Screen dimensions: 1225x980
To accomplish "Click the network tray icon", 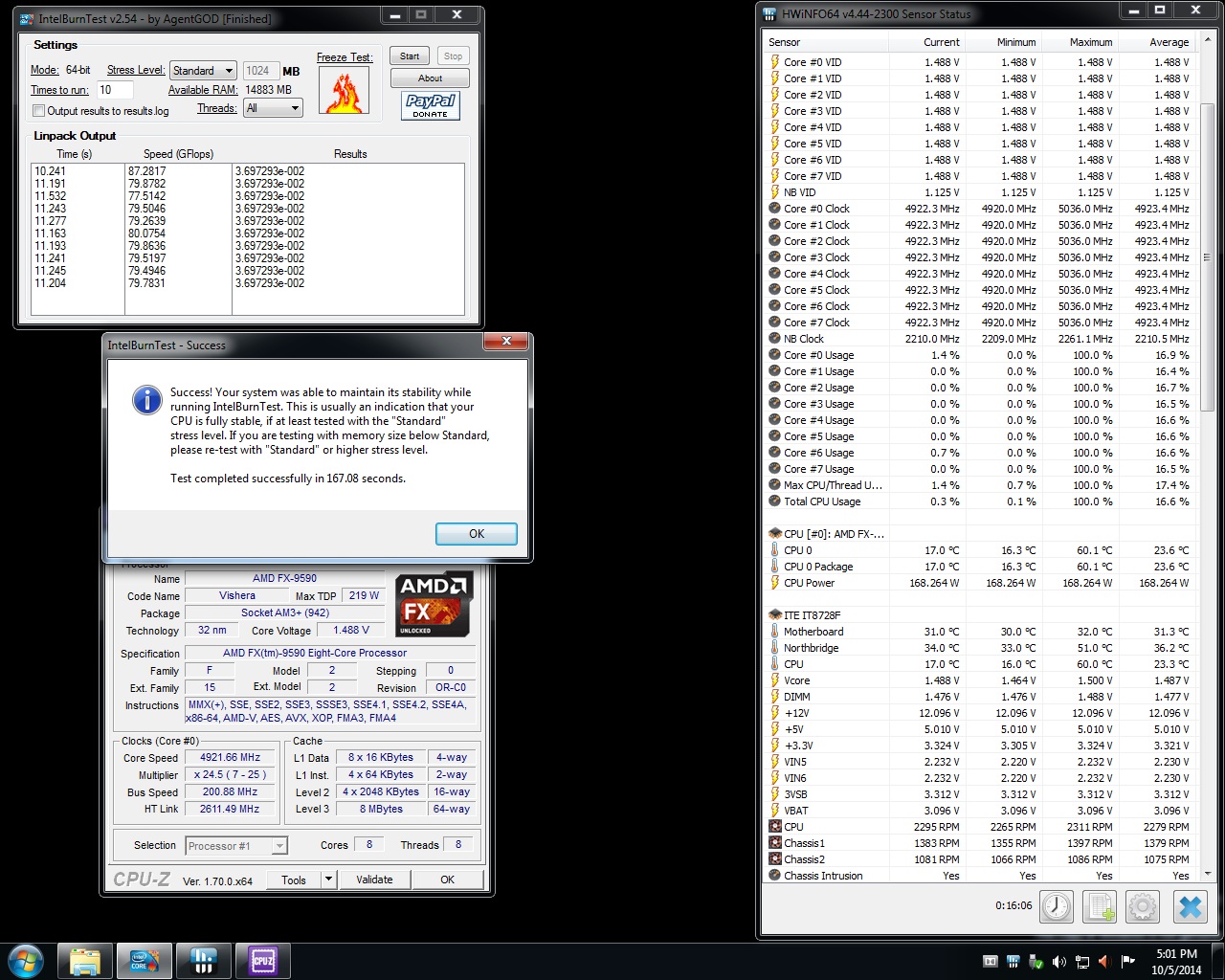I will click(1081, 962).
